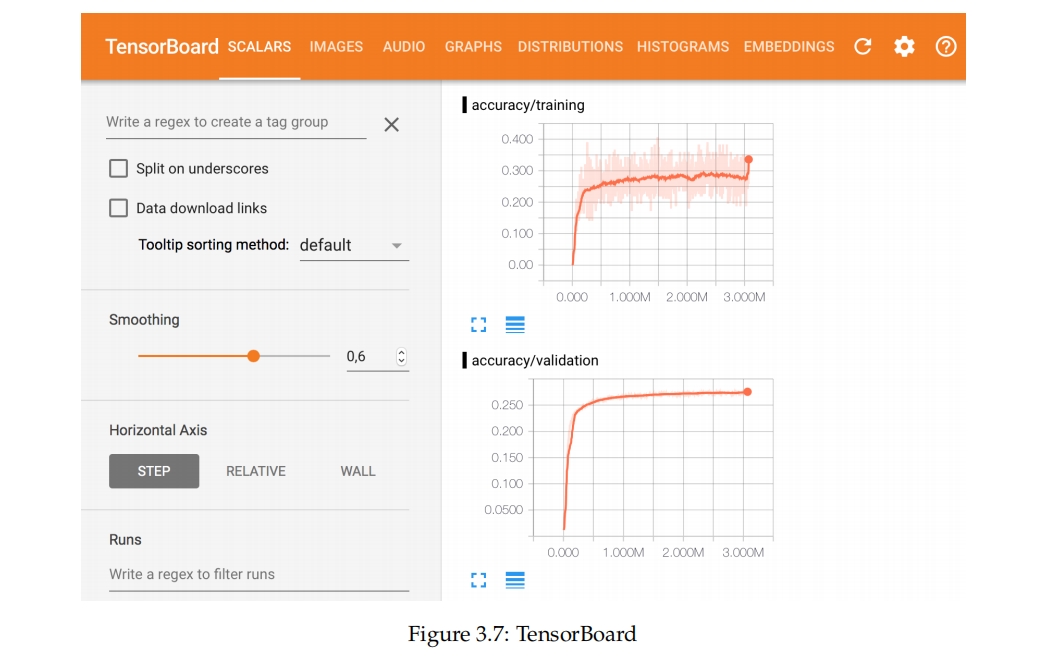Click the Tooltip sorting method label
1038x664 pixels.
click(x=214, y=245)
